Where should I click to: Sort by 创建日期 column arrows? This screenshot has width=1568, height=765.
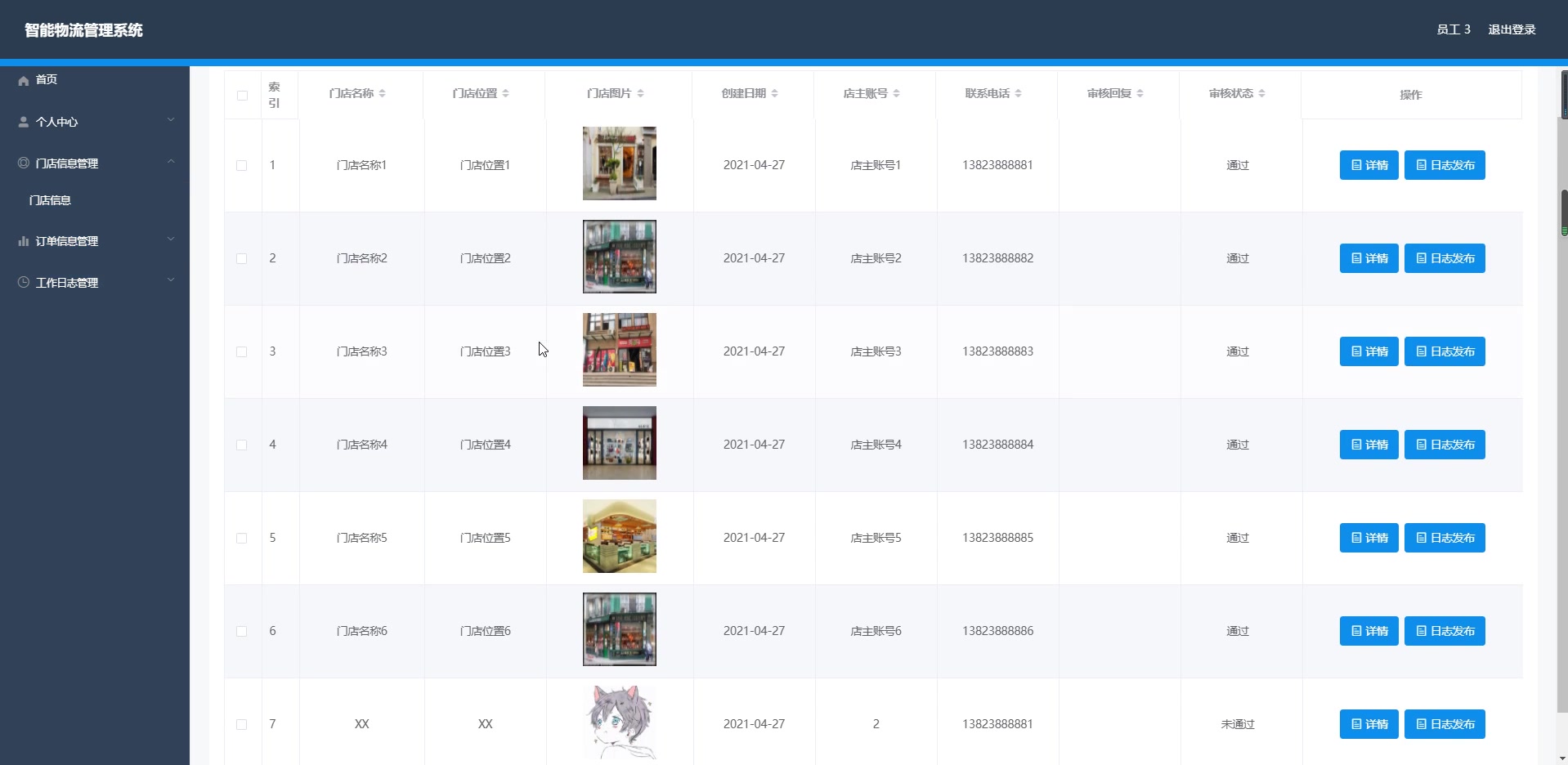click(x=774, y=93)
